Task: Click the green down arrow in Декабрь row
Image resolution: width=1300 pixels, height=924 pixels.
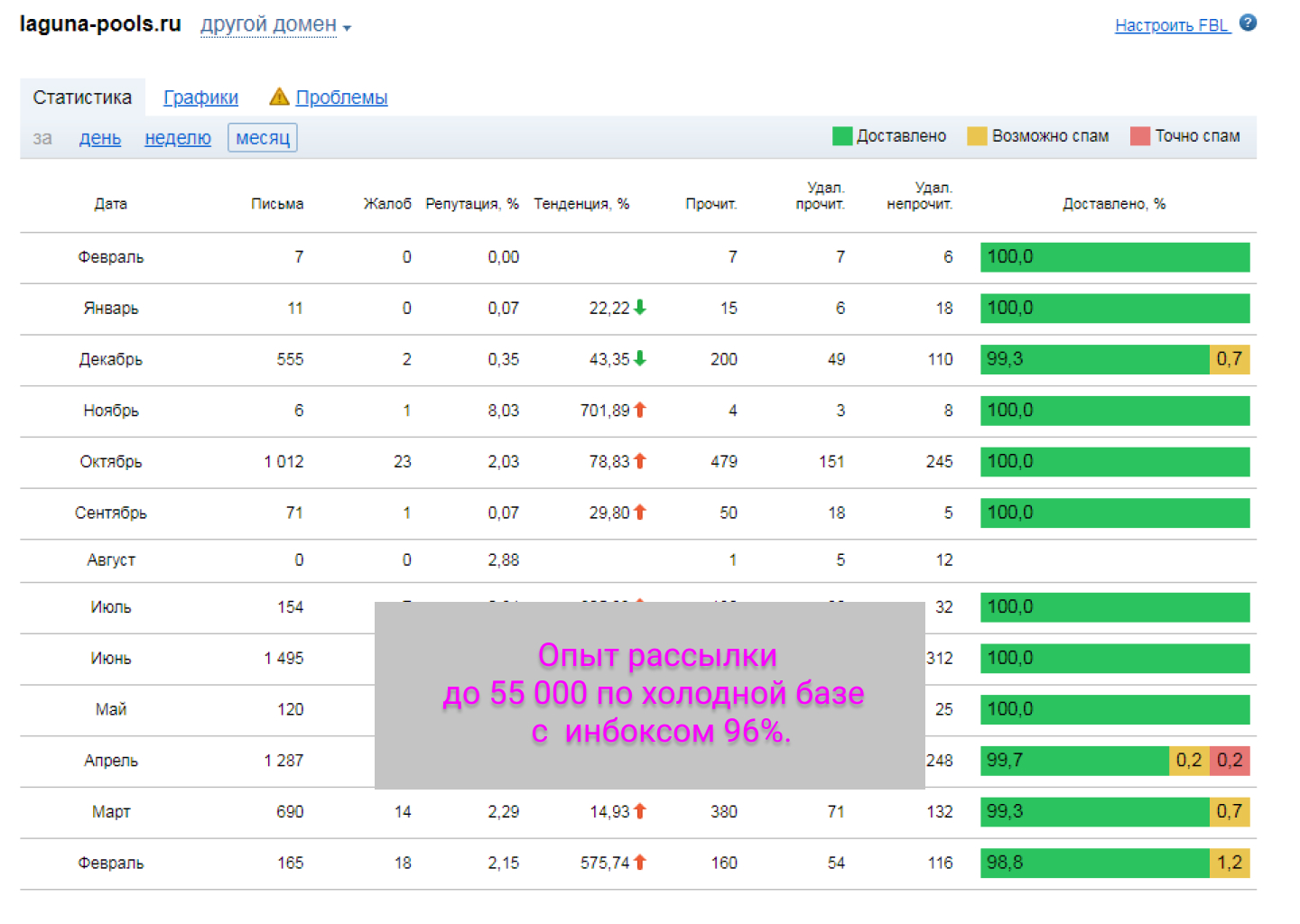Action: click(640, 358)
